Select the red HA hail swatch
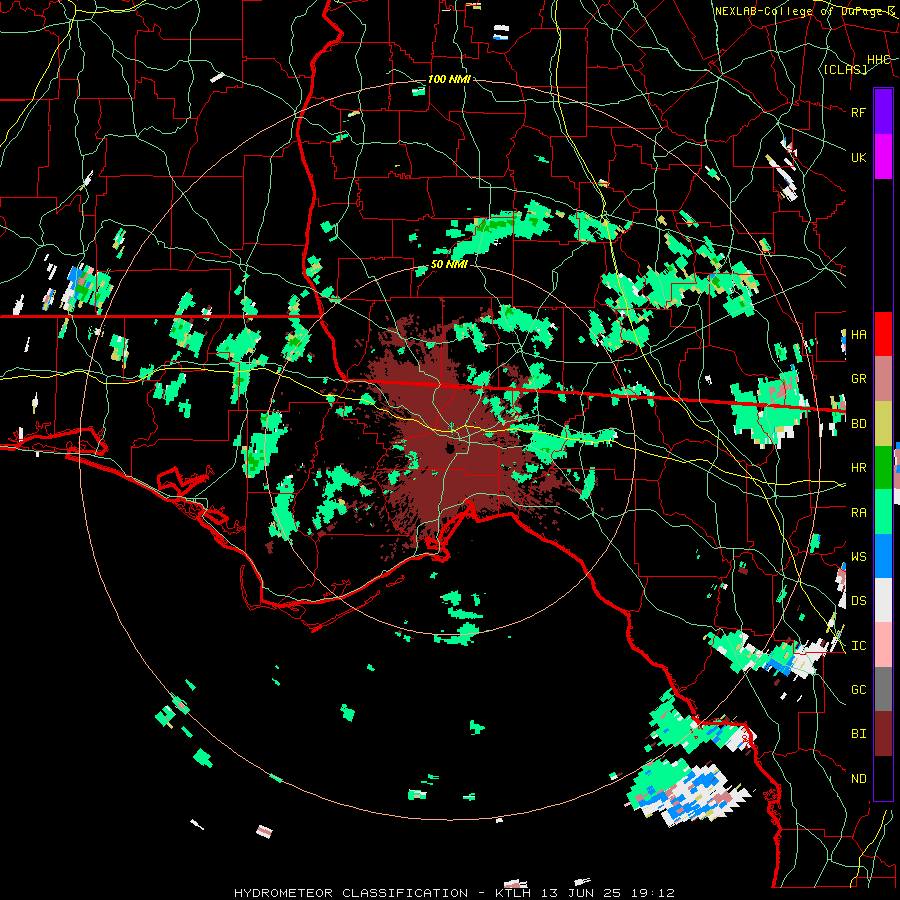The image size is (900, 900). [x=883, y=334]
